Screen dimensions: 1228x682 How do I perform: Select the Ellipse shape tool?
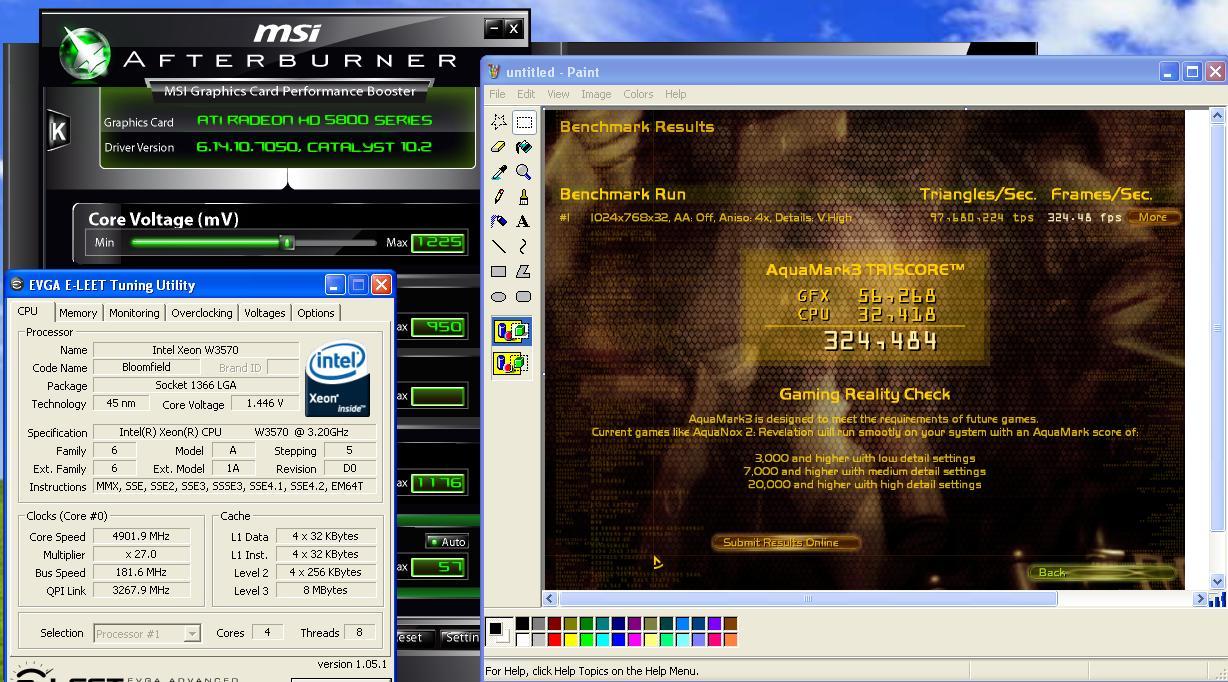click(499, 296)
